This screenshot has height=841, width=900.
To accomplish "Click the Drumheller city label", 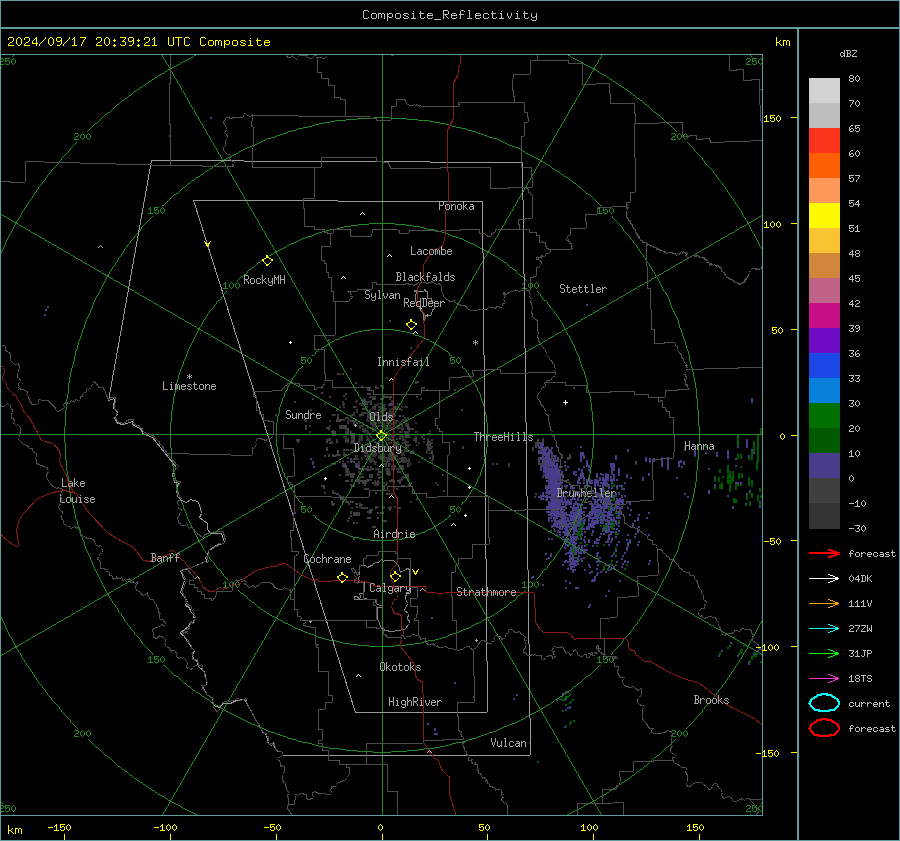I will (x=586, y=493).
